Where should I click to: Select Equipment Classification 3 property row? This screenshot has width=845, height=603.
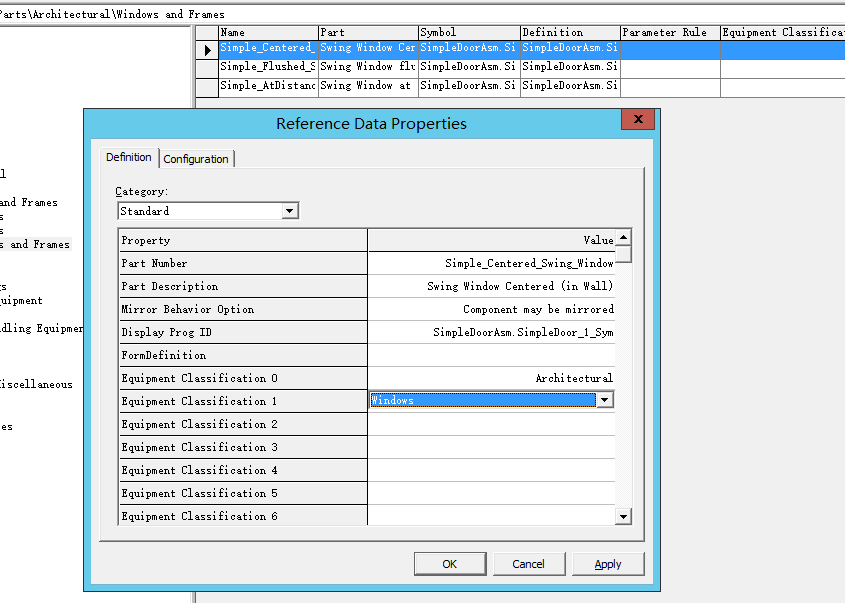243,447
